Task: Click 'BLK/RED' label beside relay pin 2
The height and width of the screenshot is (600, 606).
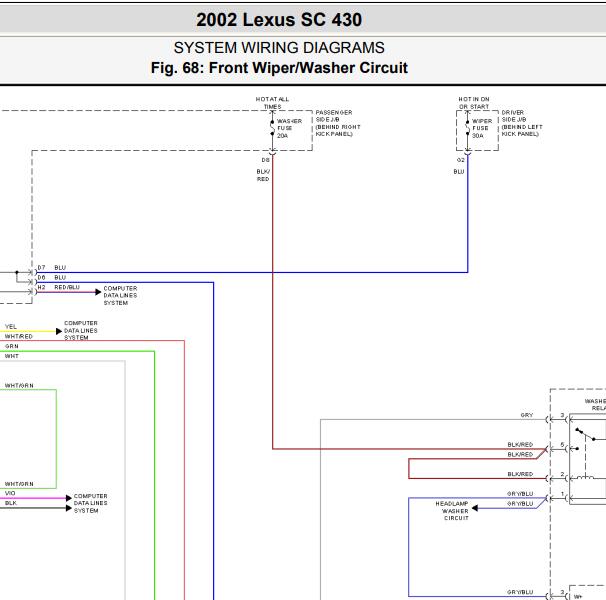Action: (520, 474)
